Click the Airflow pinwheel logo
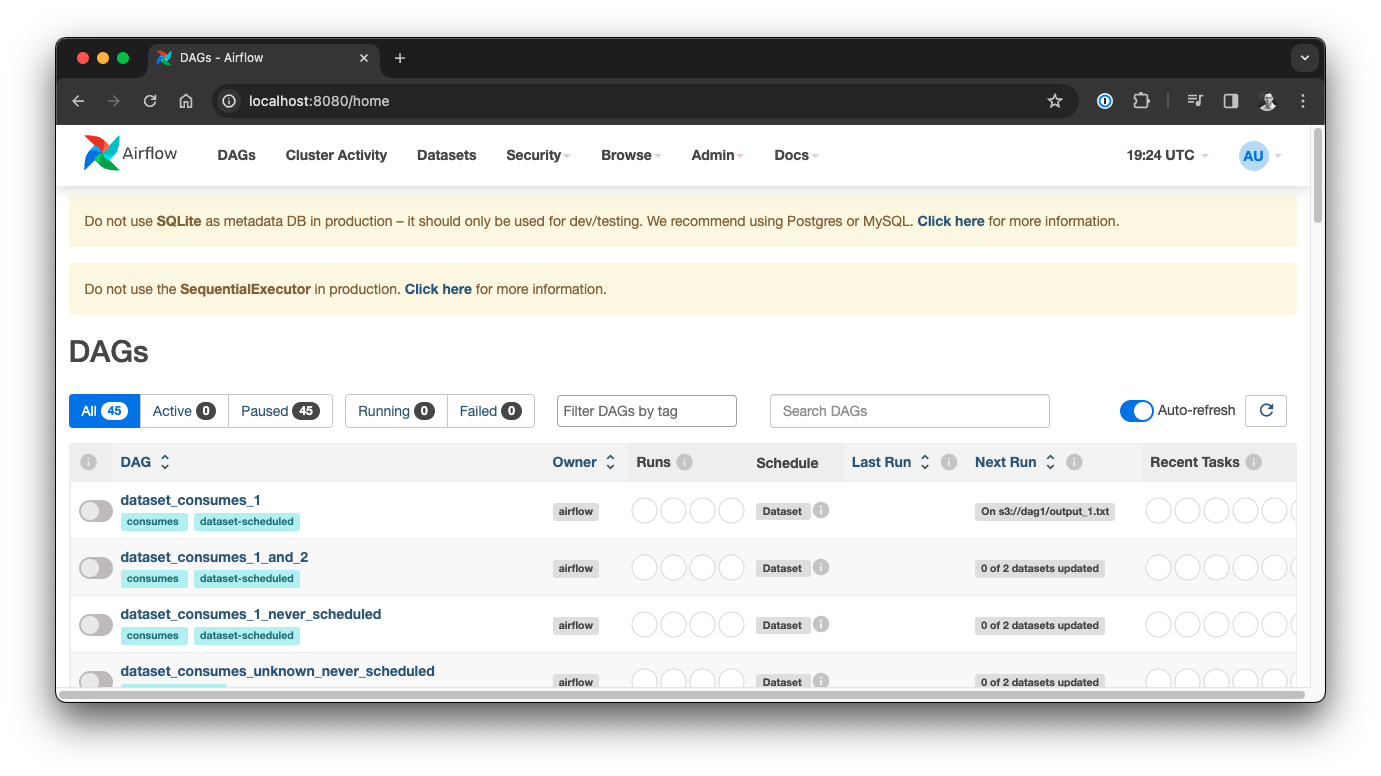The width and height of the screenshot is (1381, 776). click(99, 152)
